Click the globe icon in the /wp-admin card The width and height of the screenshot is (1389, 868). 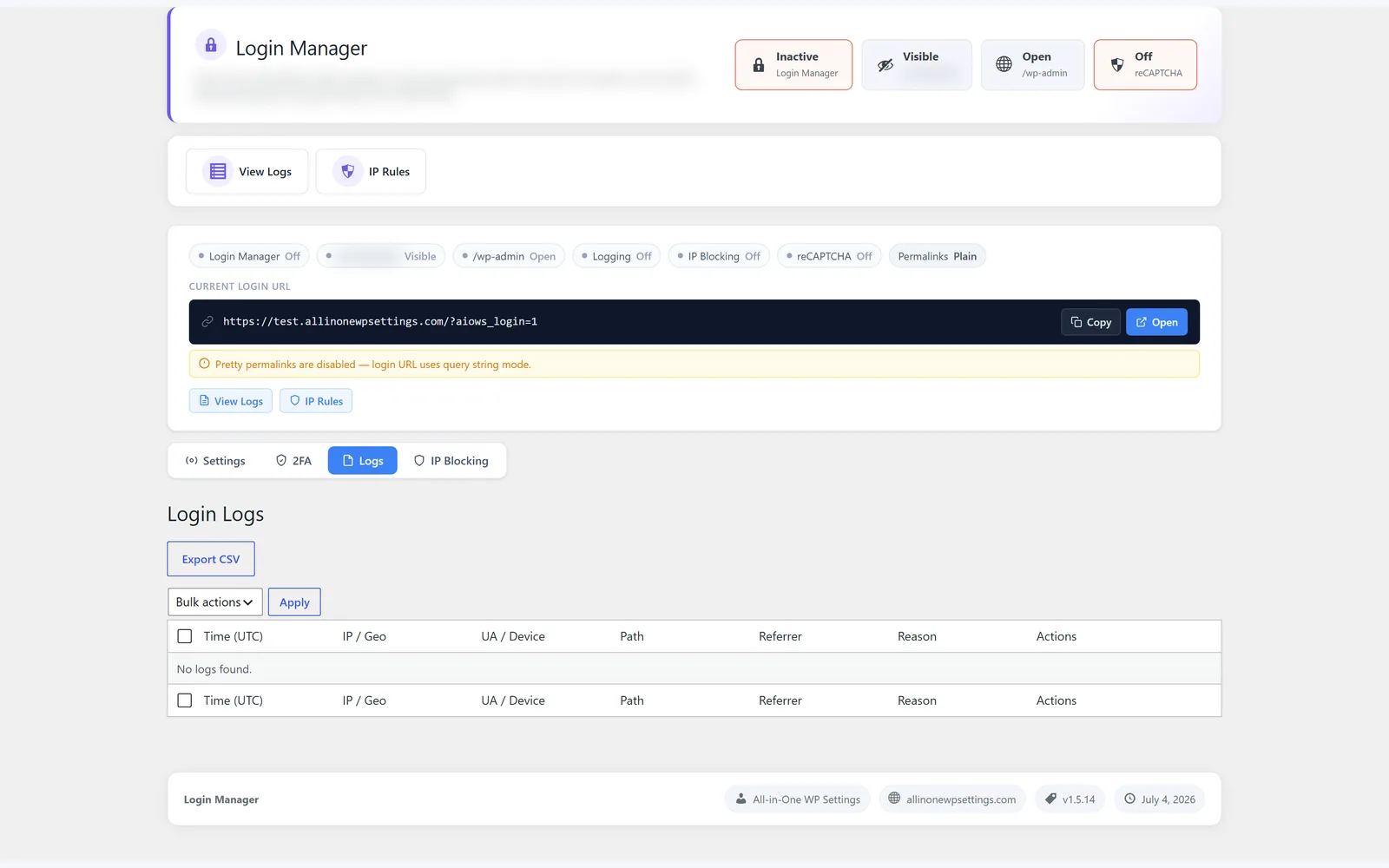(1004, 64)
